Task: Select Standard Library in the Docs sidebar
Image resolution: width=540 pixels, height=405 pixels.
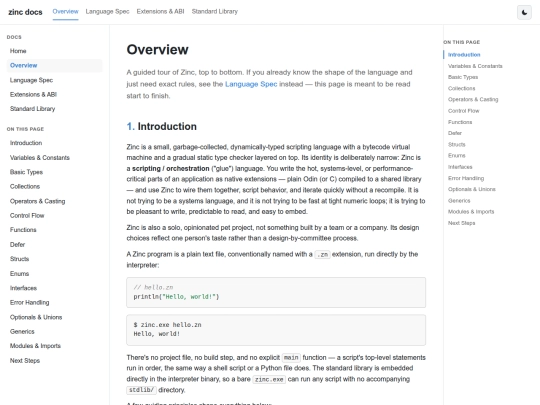Action: point(54,109)
